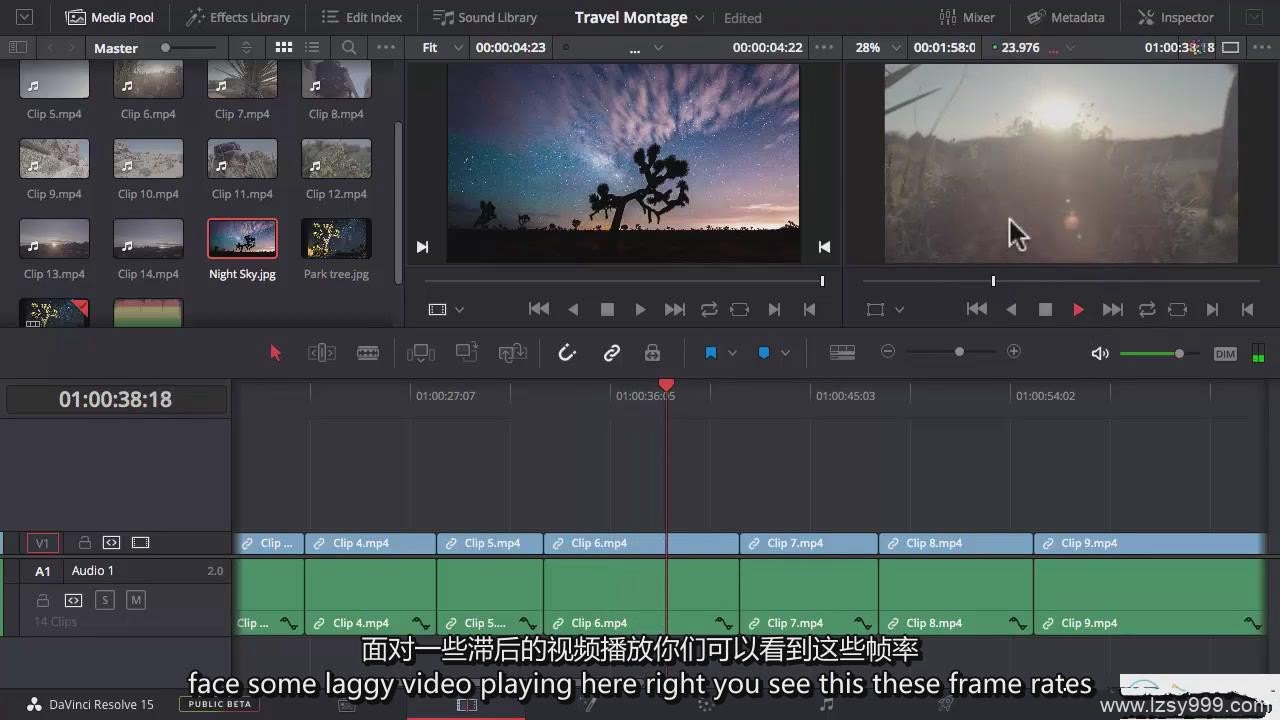1280x720 pixels.
Task: Solo the Audio 1 track
Action: pos(104,600)
